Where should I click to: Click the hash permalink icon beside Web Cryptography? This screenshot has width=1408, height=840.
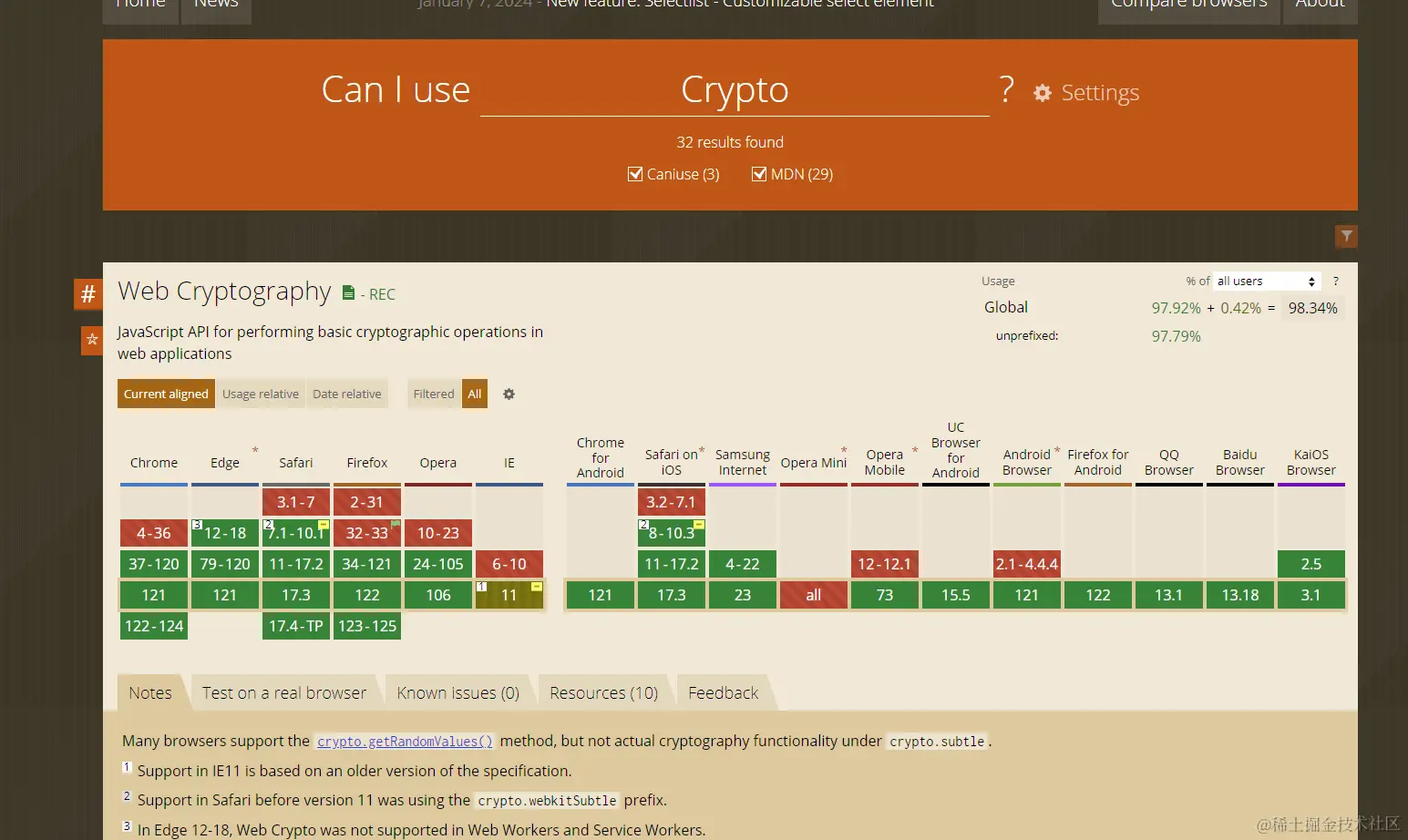pyautogui.click(x=88, y=293)
